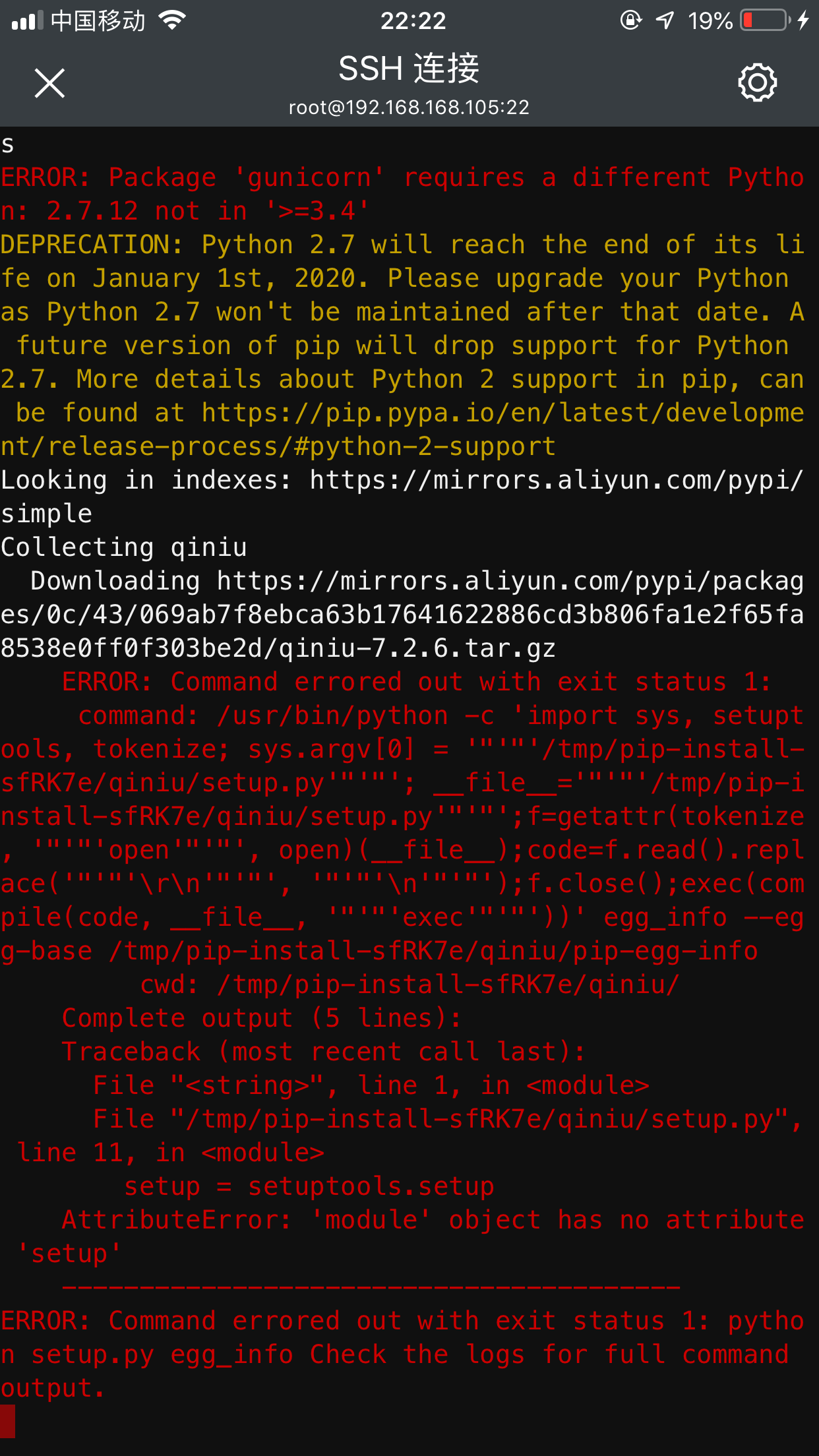Tap the 'Collecting qiniu' output line
The height and width of the screenshot is (1456, 819).
[124, 547]
